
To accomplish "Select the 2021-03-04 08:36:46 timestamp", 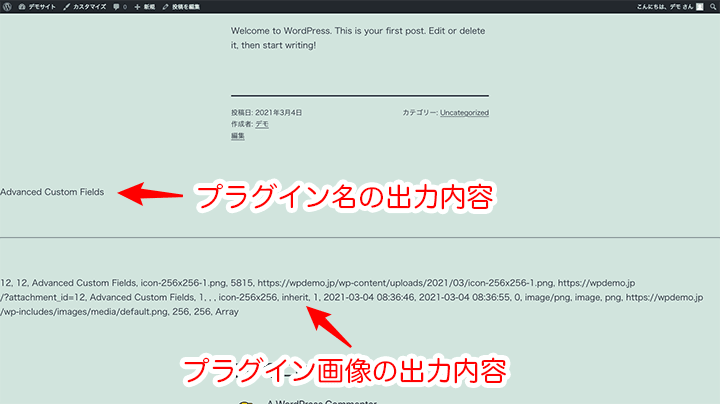I will [369, 297].
